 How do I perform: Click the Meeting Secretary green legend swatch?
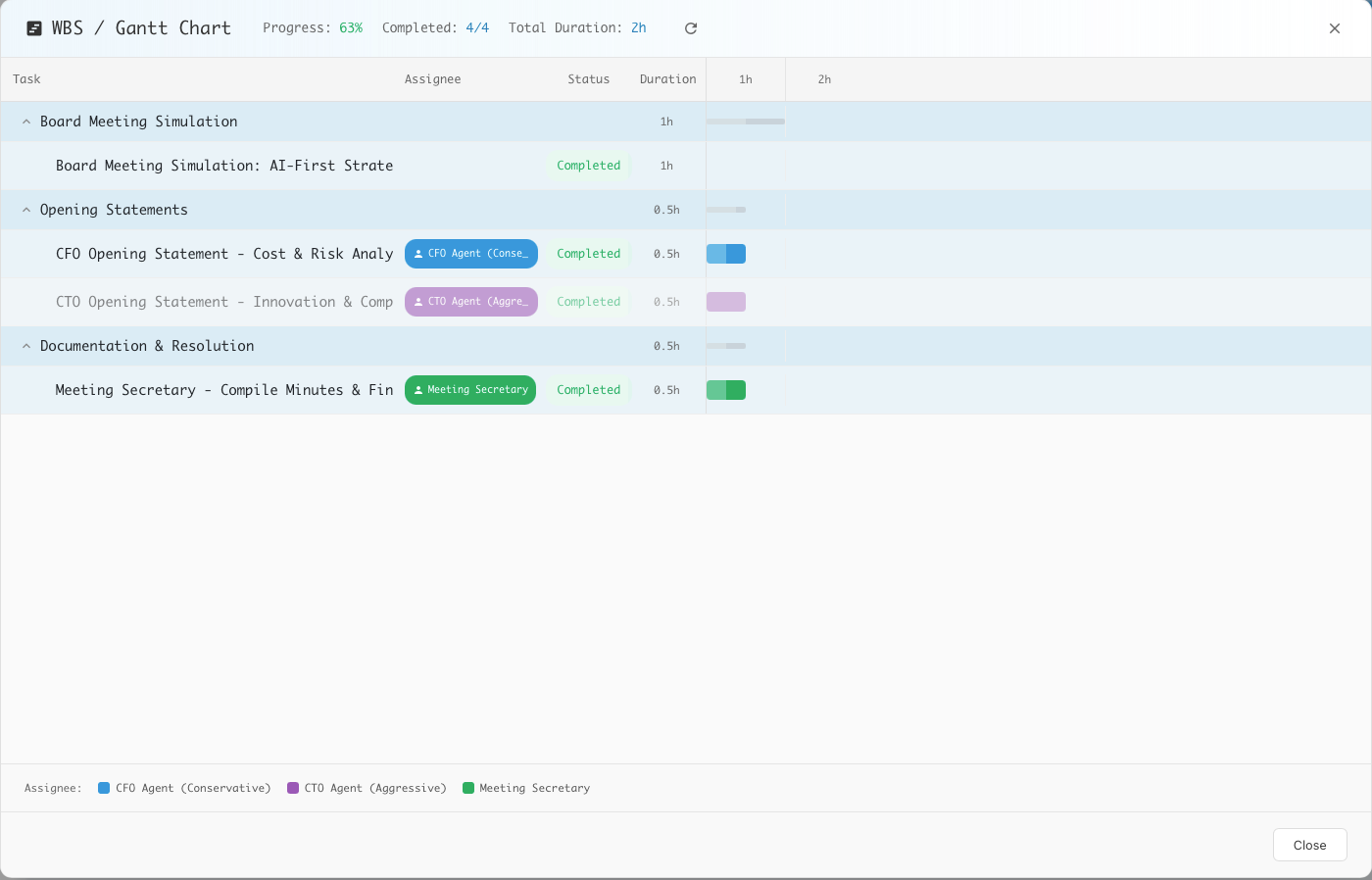coord(470,788)
